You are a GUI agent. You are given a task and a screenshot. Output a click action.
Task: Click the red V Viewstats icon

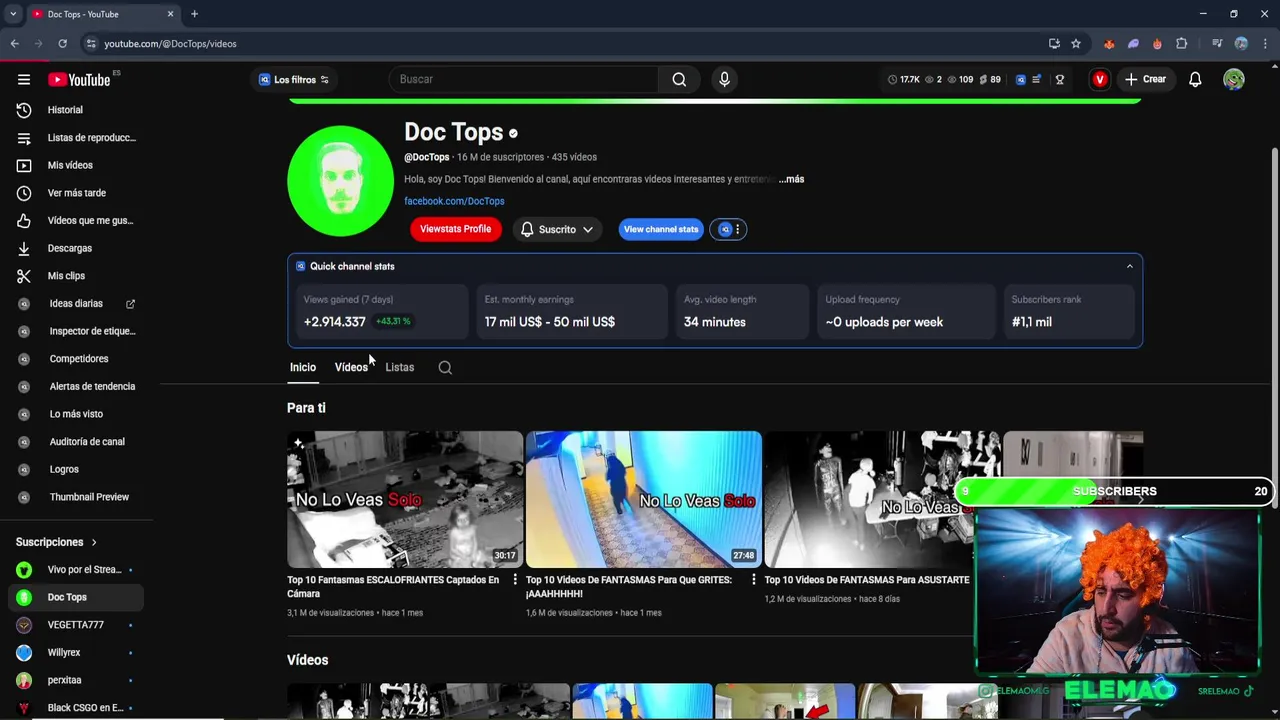pos(1100,80)
